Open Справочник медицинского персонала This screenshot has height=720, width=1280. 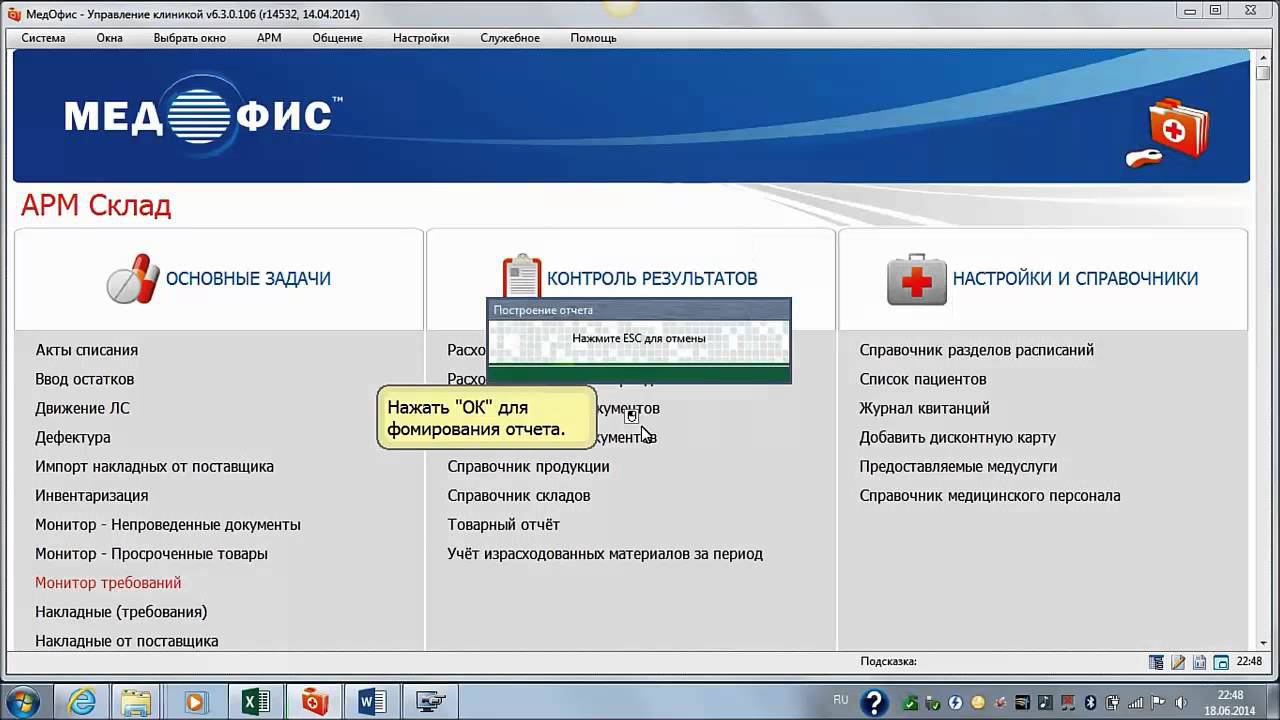coord(990,495)
